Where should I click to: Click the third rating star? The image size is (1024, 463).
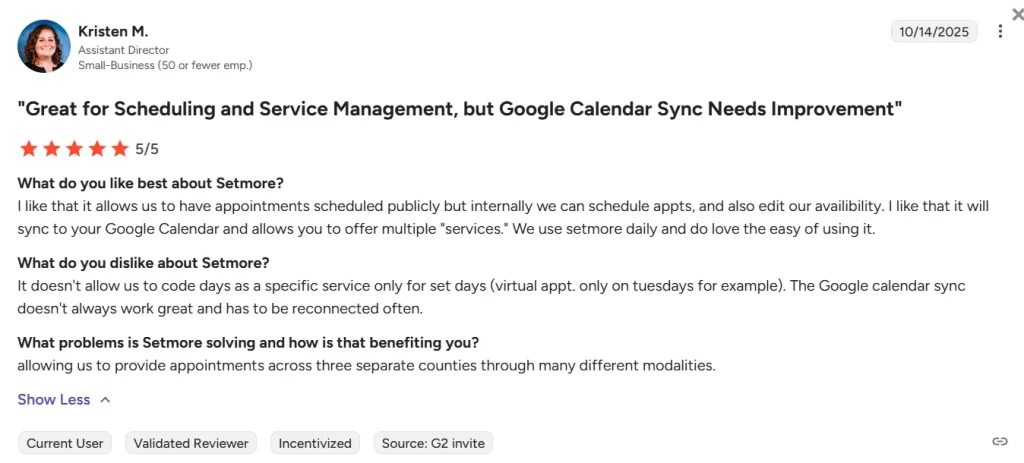pyautogui.click(x=74, y=149)
